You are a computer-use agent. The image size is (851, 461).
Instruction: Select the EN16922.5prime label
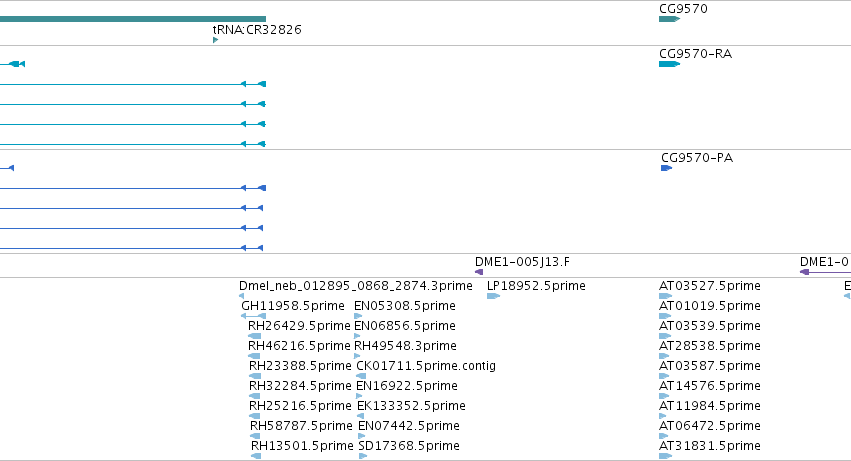pyautogui.click(x=407, y=386)
